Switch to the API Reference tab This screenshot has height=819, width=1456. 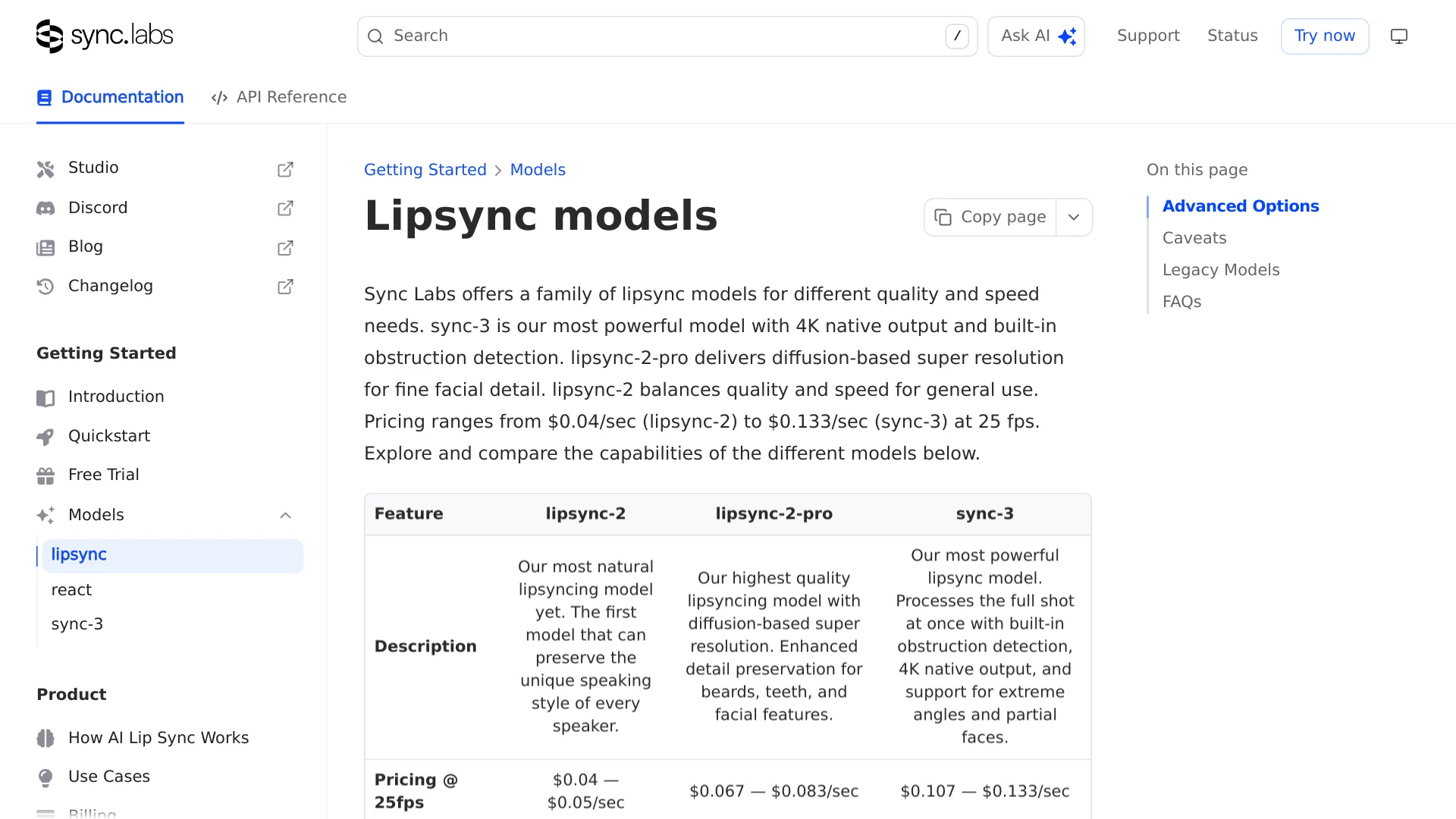279,97
